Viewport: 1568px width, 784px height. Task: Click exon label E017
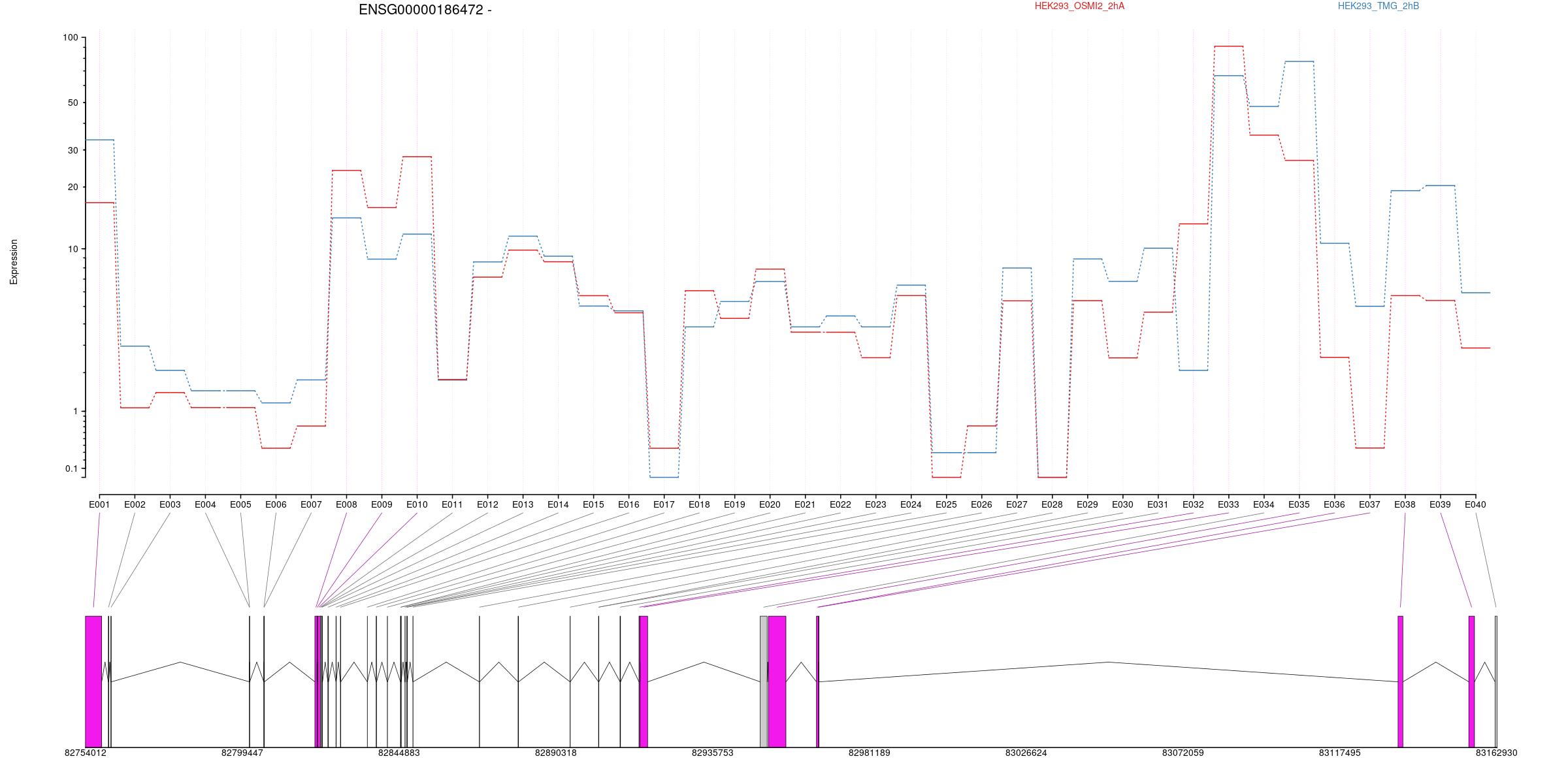point(664,504)
